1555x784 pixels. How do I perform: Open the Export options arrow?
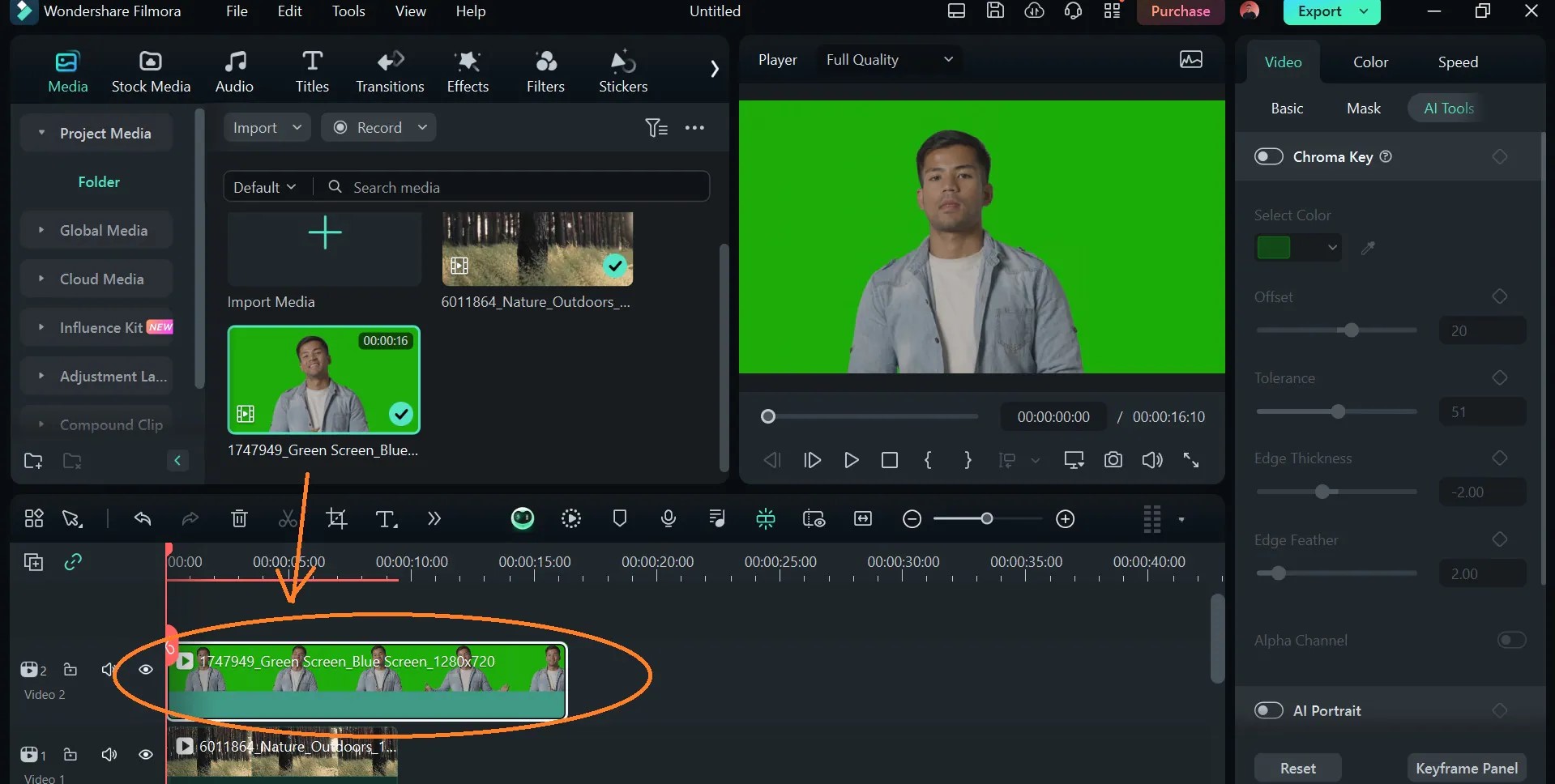(x=1364, y=11)
